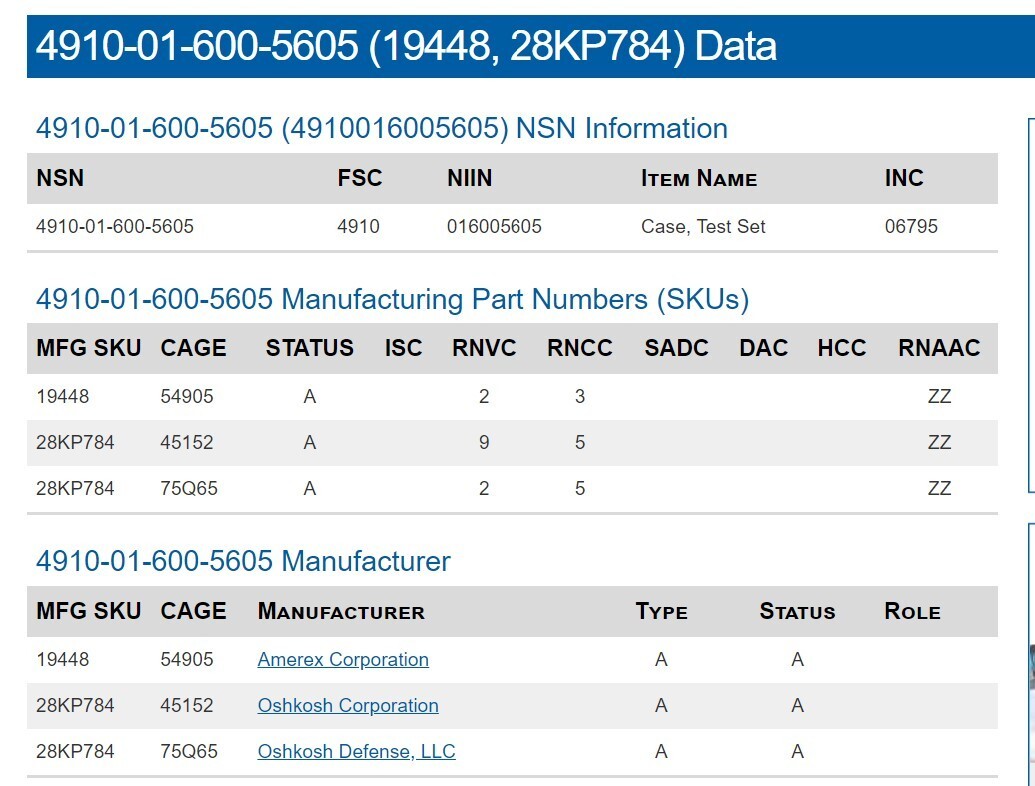Click the RNVC column header
Viewport: 1035px width, 786px height.
484,348
